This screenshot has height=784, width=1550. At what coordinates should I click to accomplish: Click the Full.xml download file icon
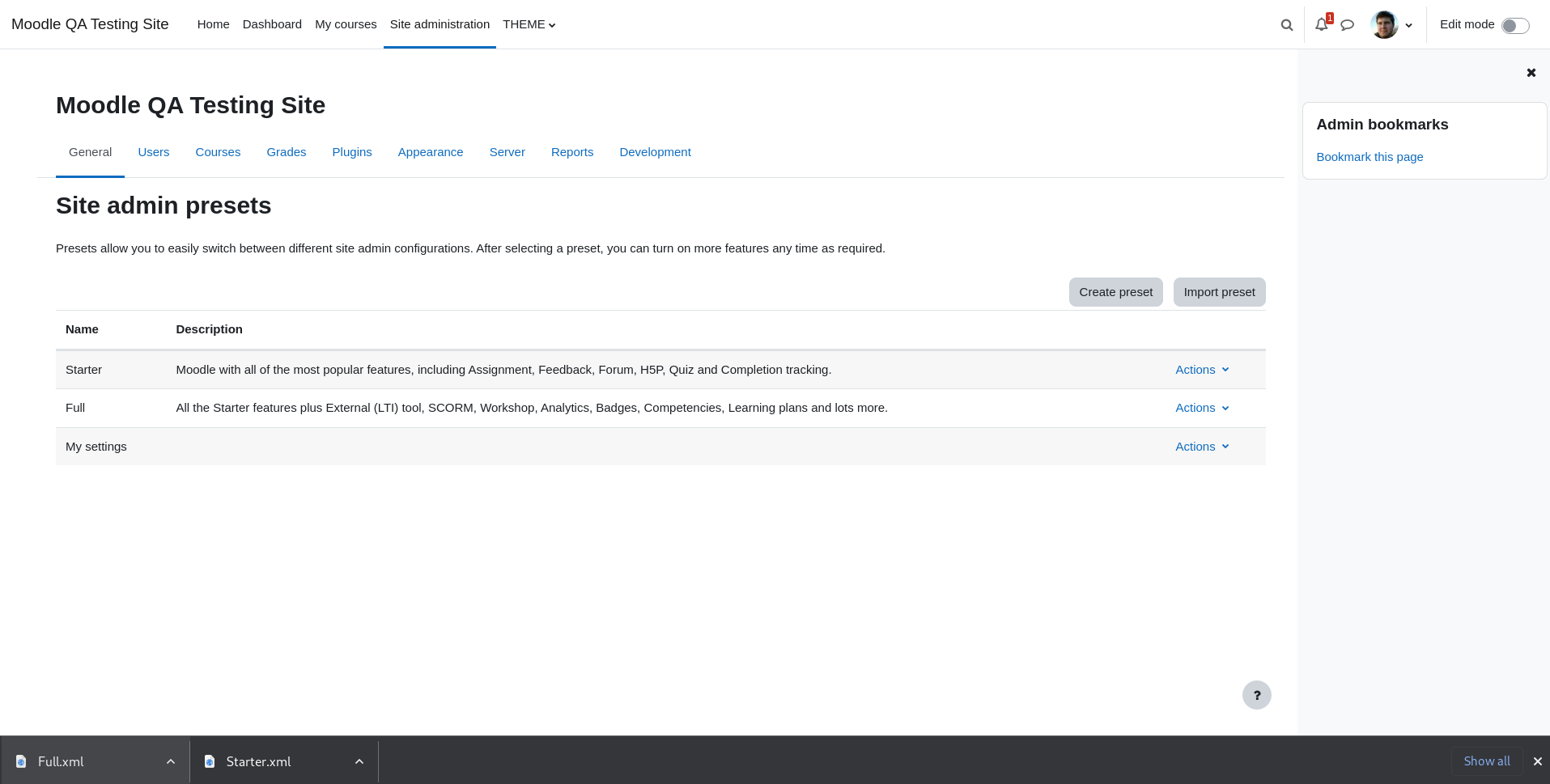21,761
